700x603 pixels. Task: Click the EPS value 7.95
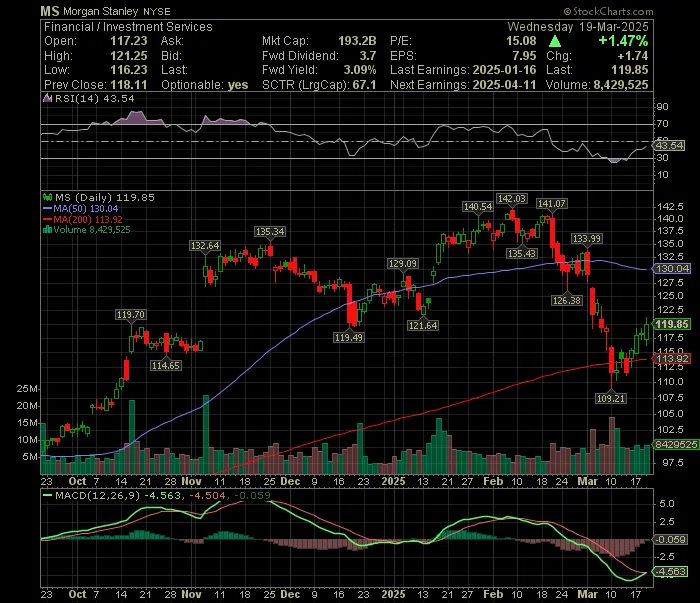(x=524, y=56)
